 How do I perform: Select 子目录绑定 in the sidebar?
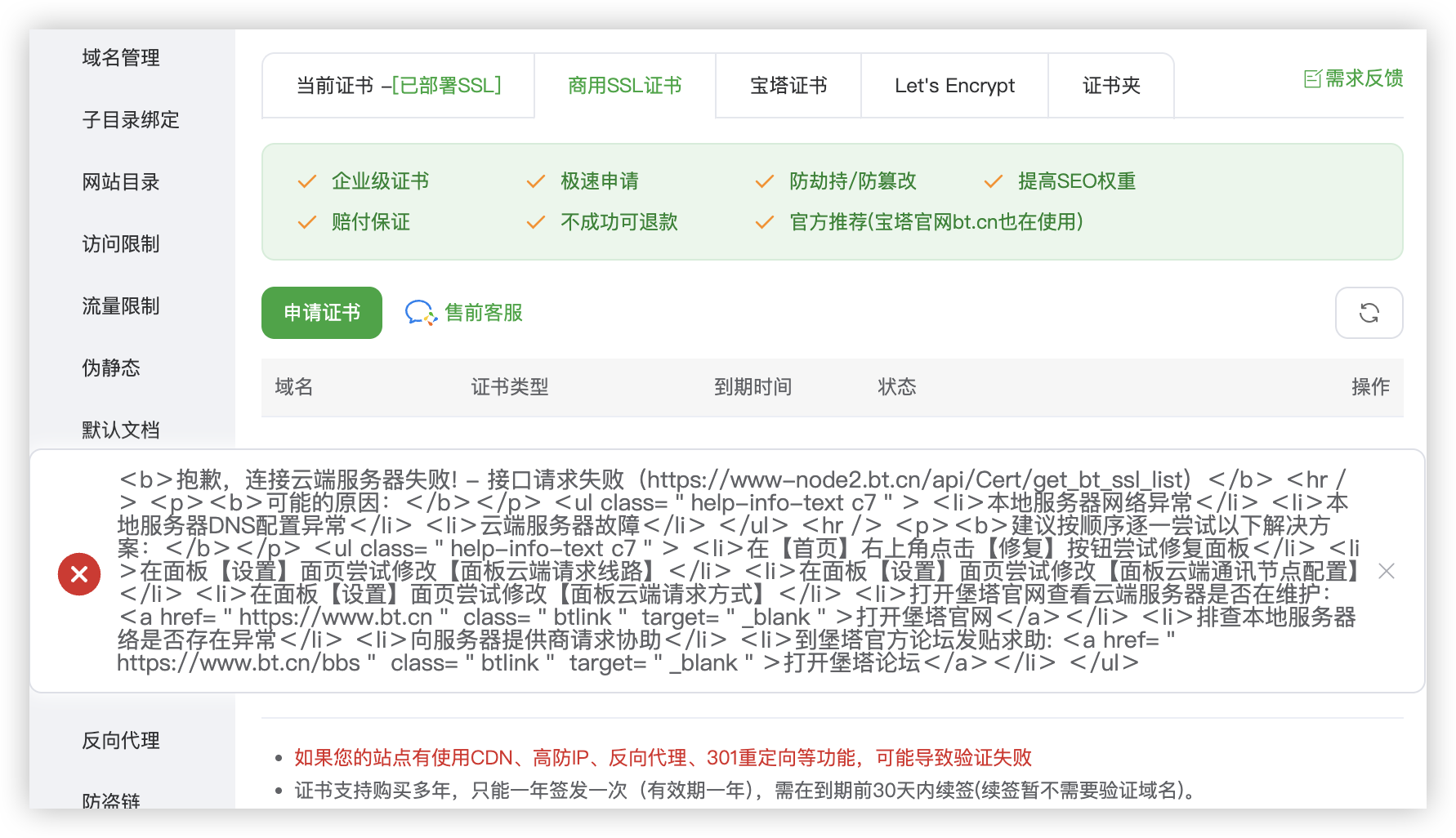131,120
